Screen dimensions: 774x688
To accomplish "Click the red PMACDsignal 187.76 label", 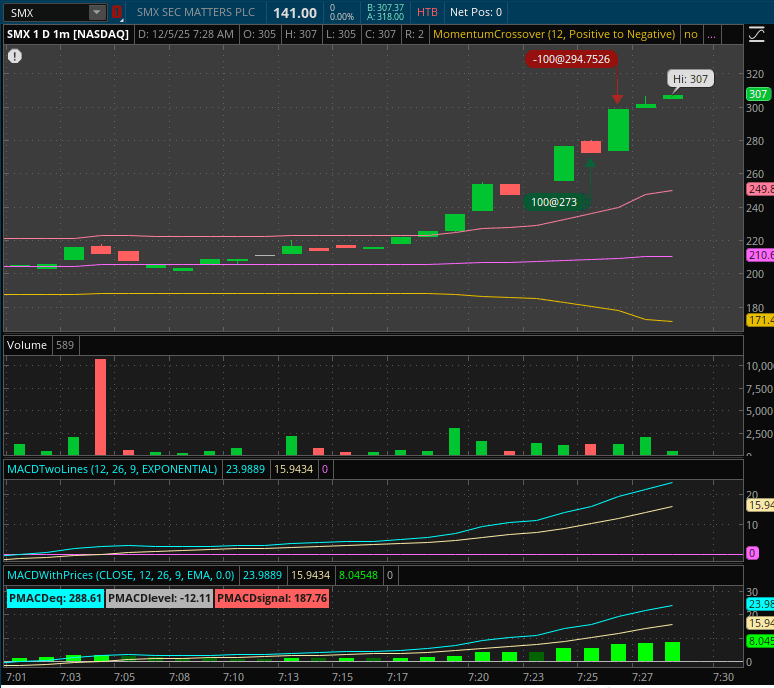I will click(273, 598).
